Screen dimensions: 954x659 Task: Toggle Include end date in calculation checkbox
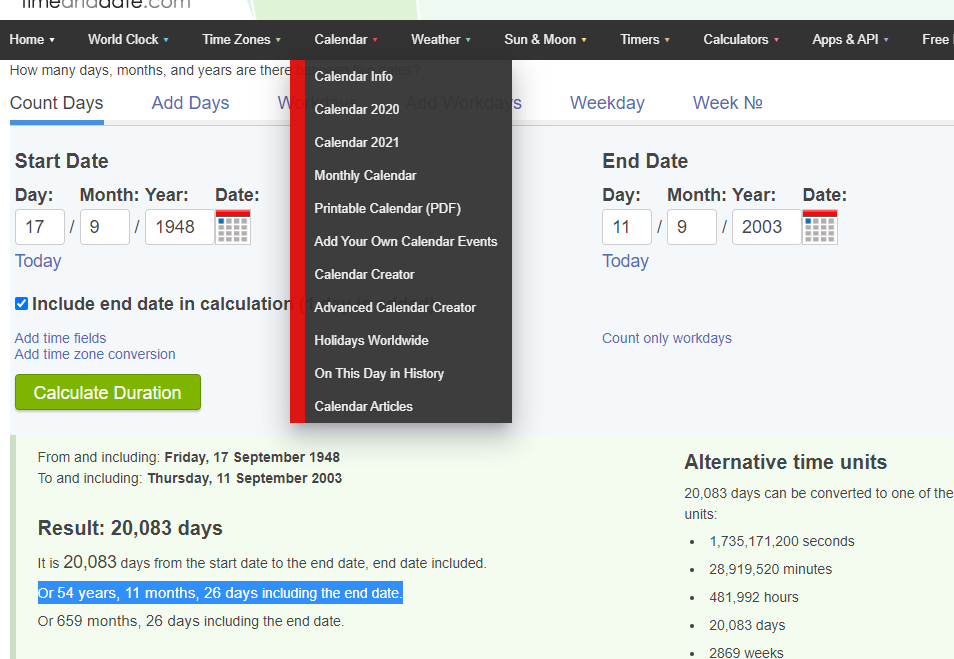[x=21, y=304]
